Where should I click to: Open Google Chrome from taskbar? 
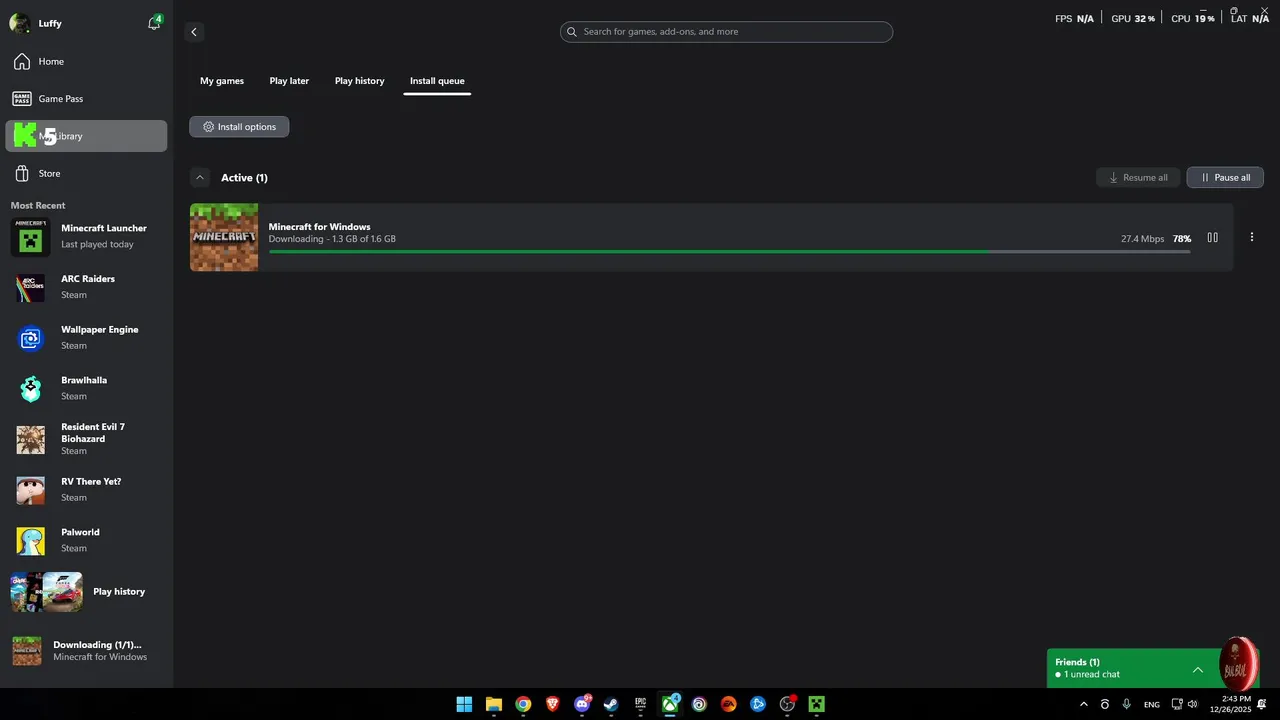coord(523,705)
